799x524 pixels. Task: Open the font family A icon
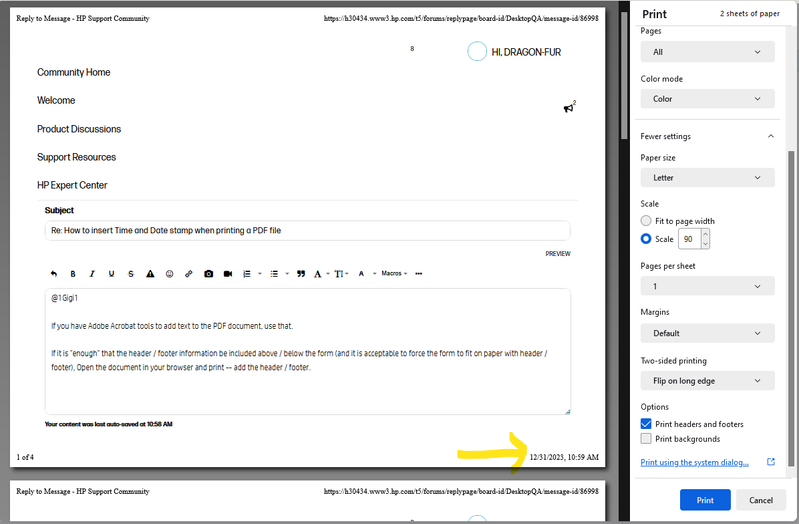[x=317, y=274]
